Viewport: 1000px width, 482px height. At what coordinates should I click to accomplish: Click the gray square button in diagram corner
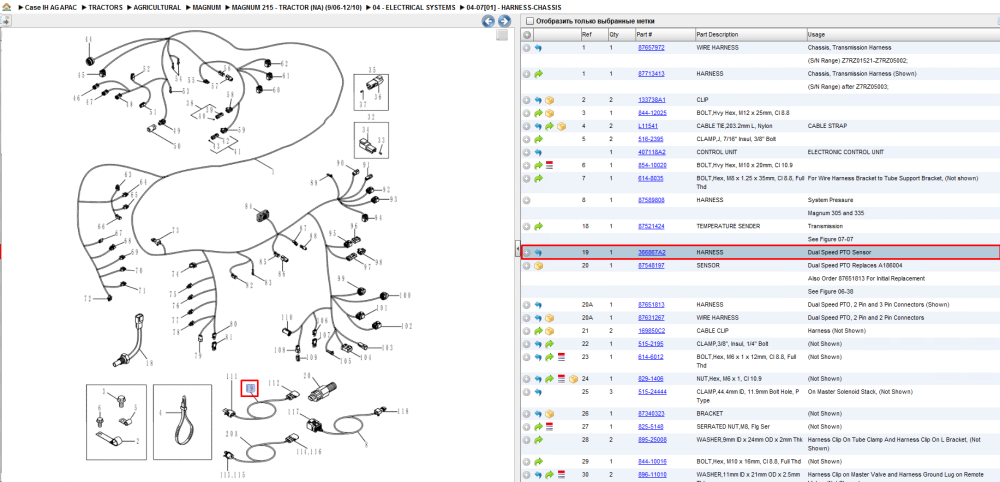tap(502, 35)
